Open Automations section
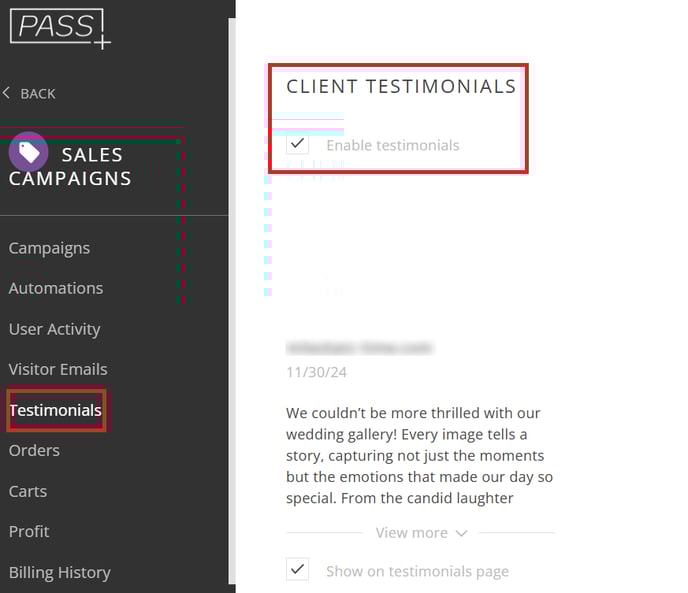 click(56, 288)
